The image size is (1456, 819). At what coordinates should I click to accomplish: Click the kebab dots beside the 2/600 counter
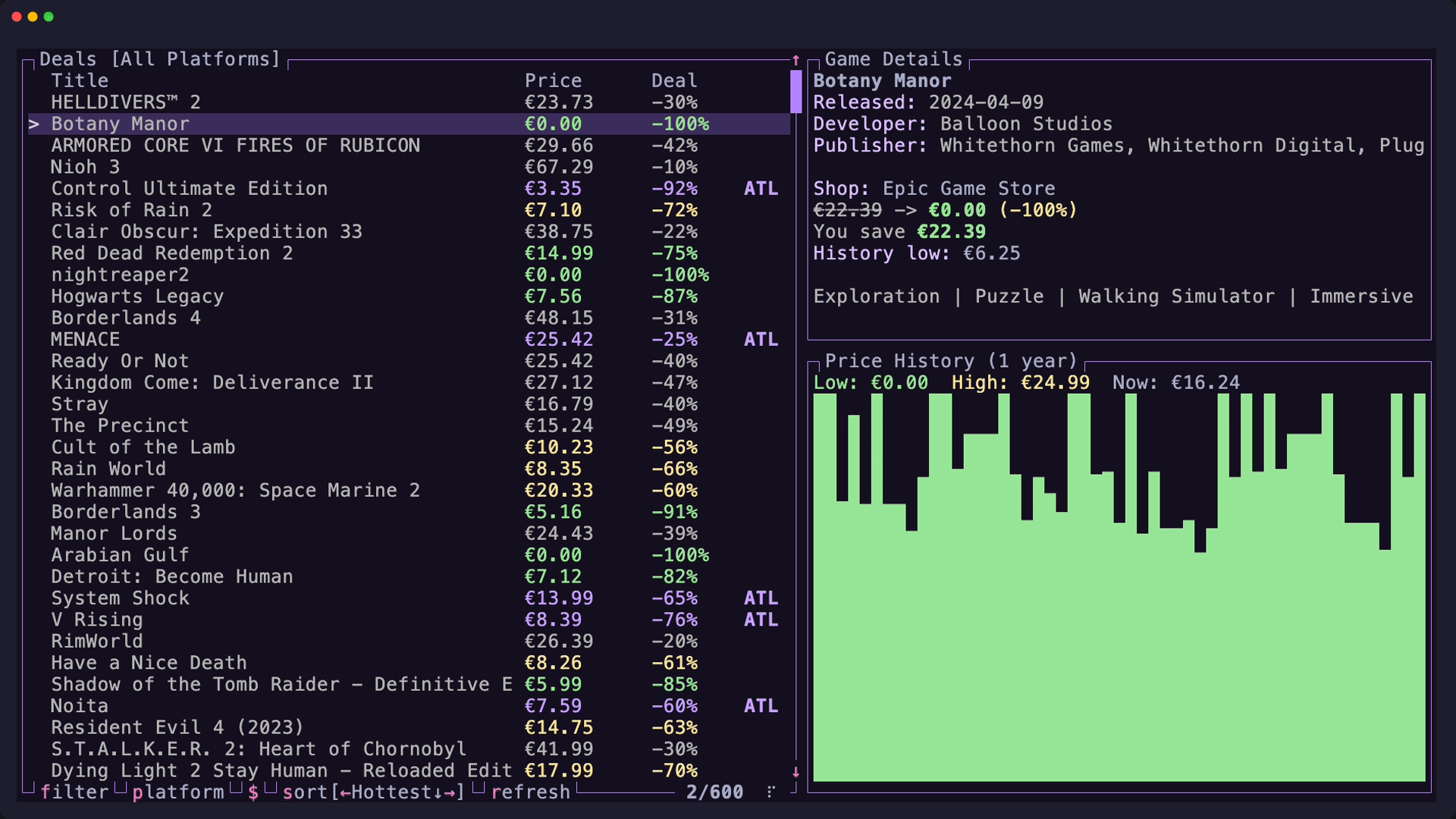point(771,792)
